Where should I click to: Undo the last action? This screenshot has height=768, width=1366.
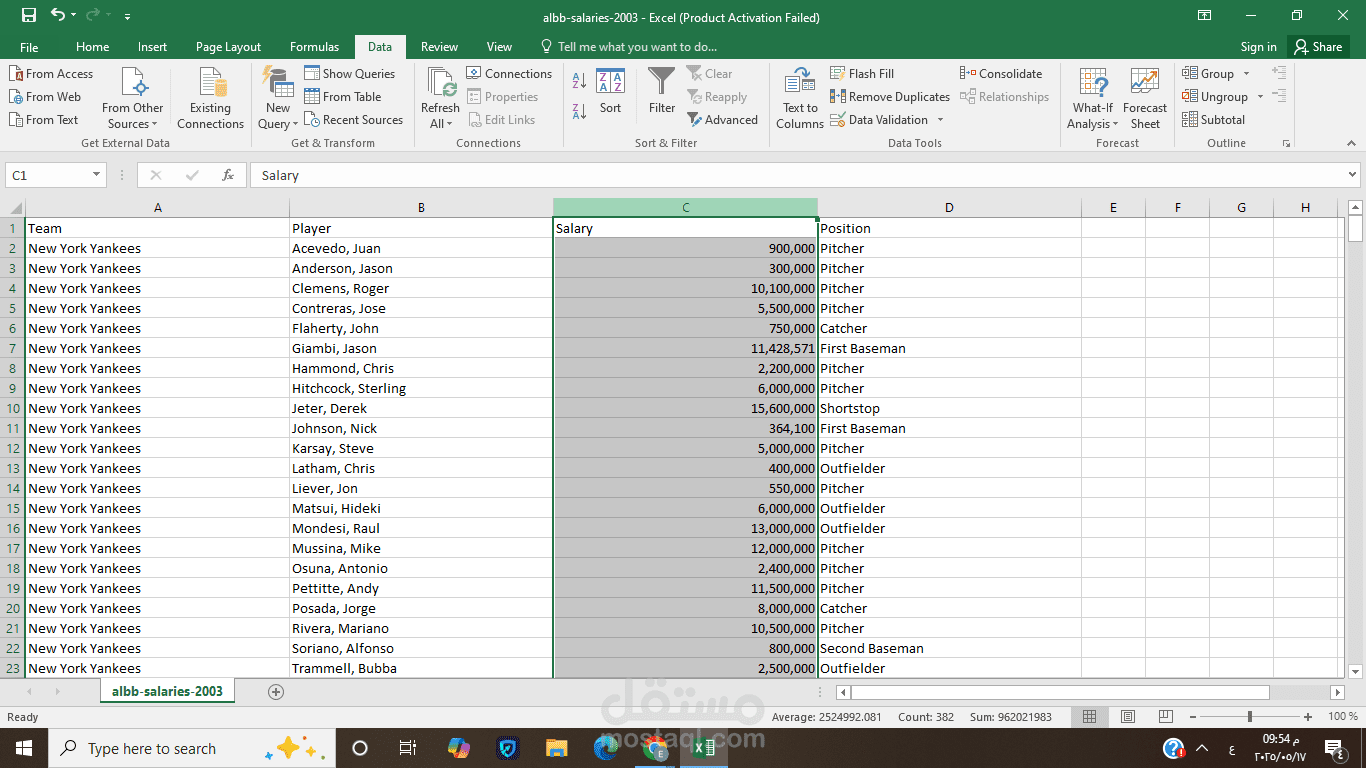pos(57,16)
